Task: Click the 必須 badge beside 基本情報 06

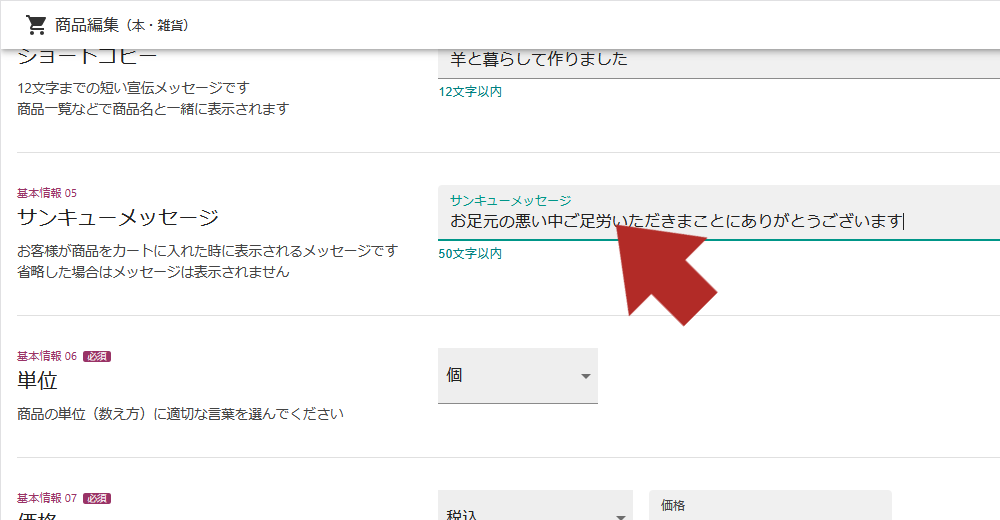Action: pos(97,357)
